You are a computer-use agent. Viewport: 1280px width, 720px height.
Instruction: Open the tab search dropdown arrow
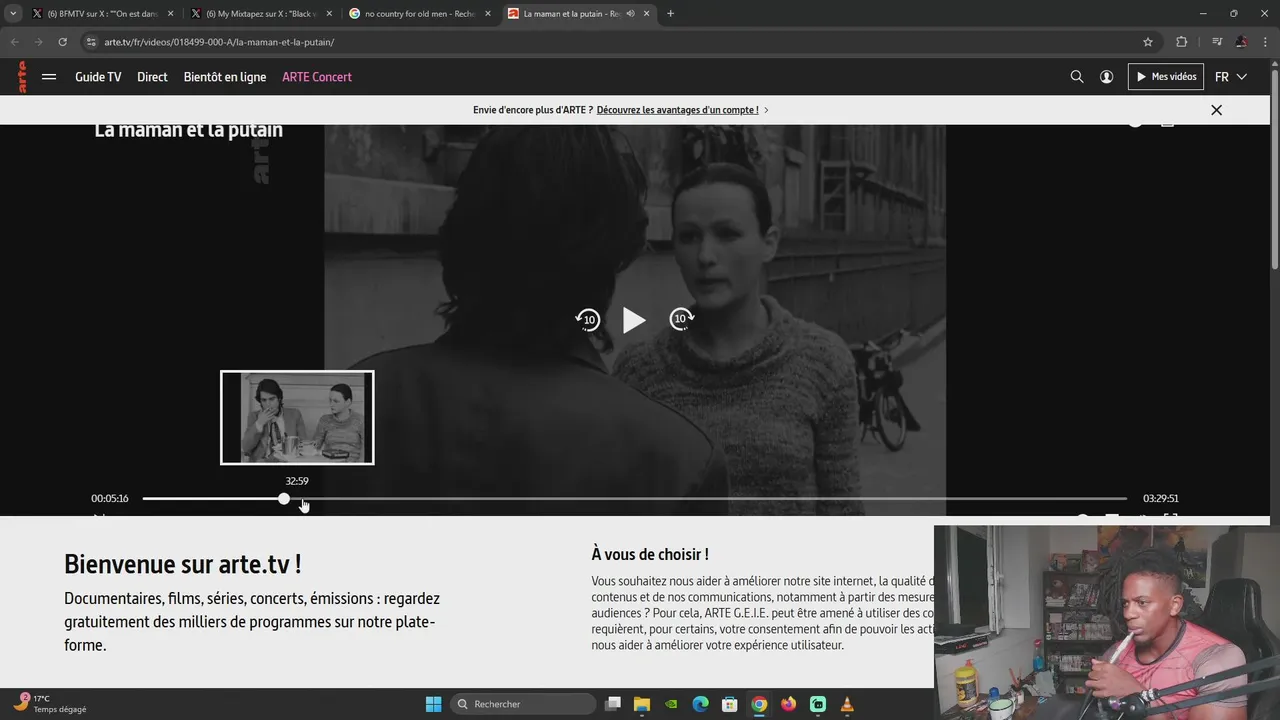click(x=13, y=14)
